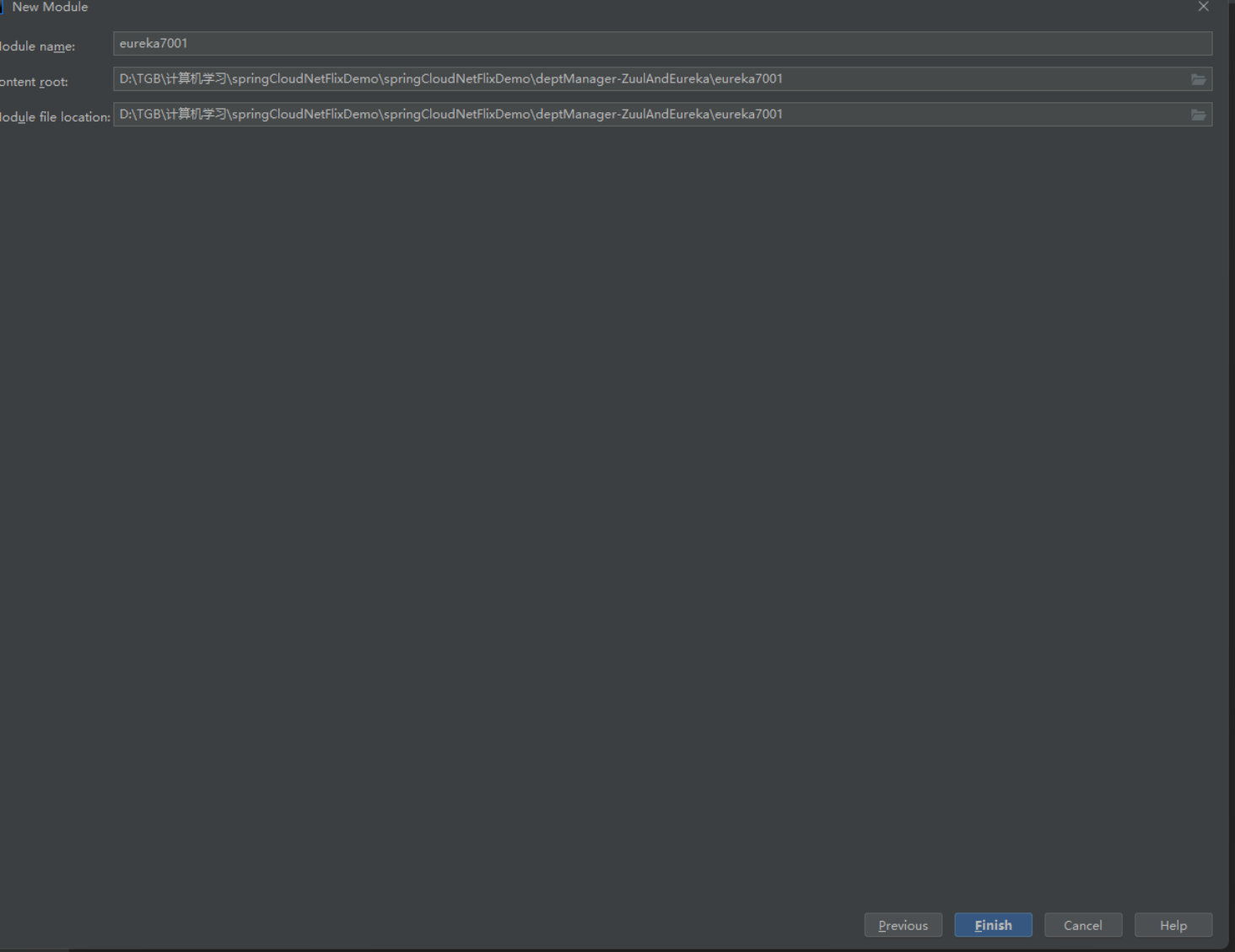Click the 'Content root:' label
This screenshot has height=952, width=1235.
click(x=34, y=82)
